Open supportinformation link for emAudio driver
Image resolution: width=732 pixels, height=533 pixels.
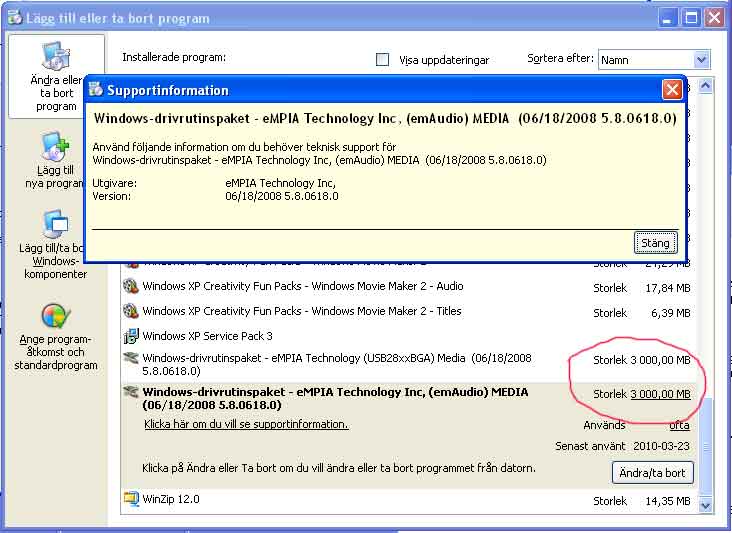tap(246, 424)
